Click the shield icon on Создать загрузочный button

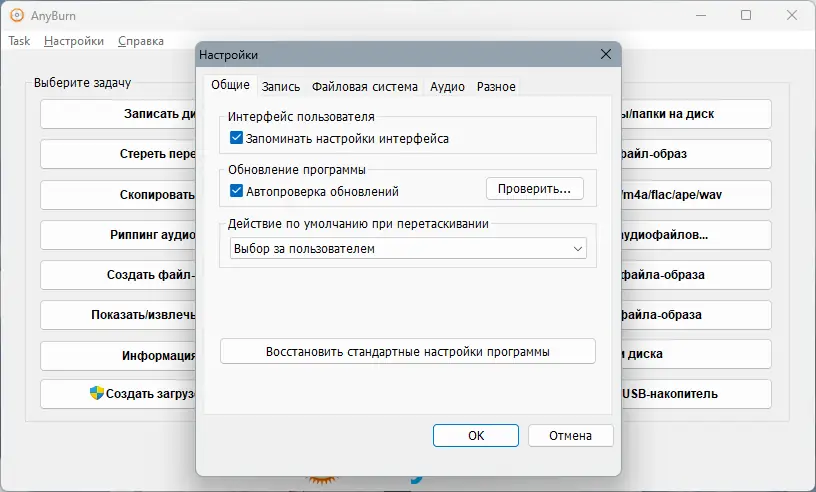[96, 394]
